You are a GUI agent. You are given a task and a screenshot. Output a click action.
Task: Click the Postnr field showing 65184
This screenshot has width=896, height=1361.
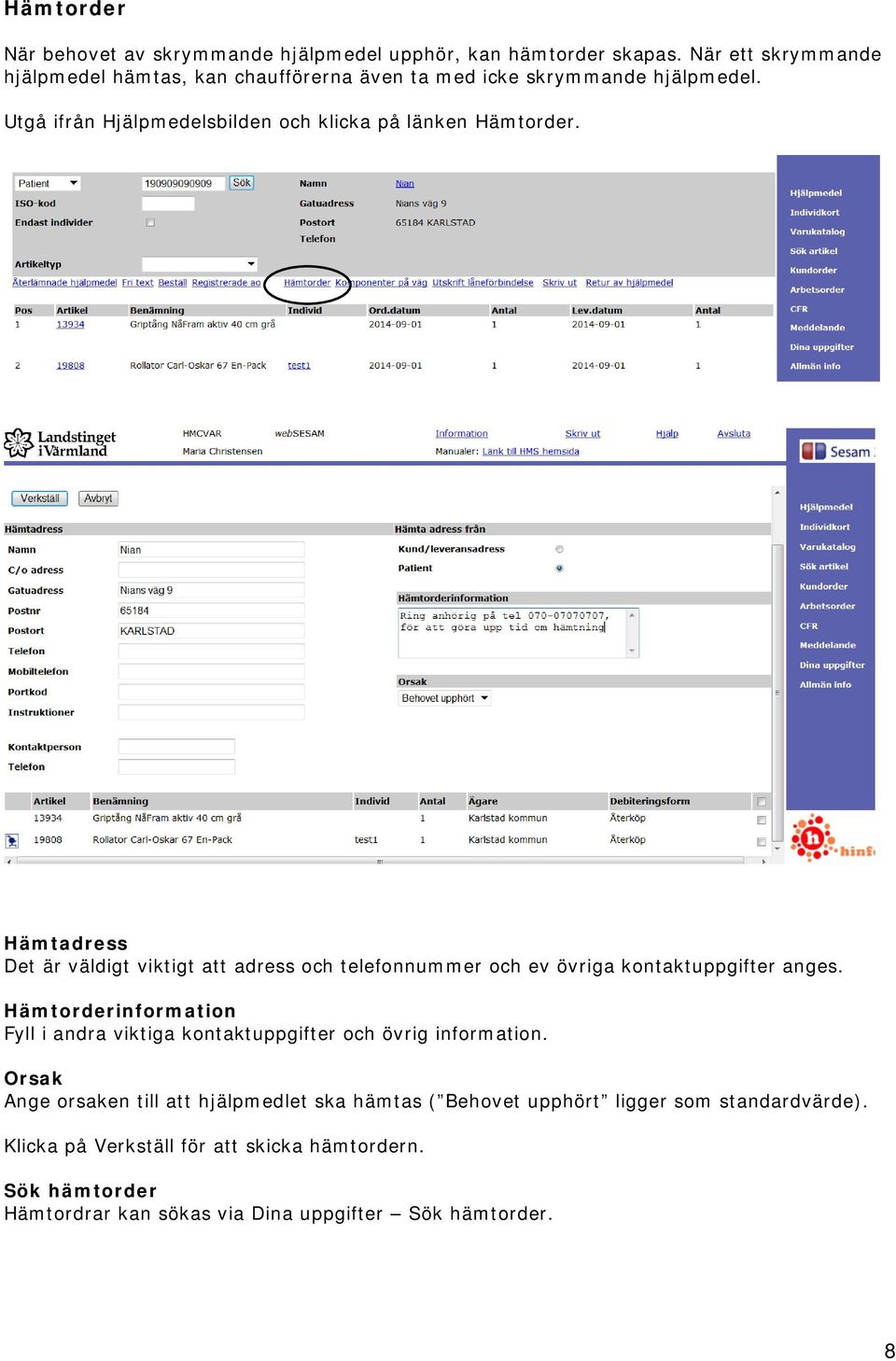tap(211, 611)
